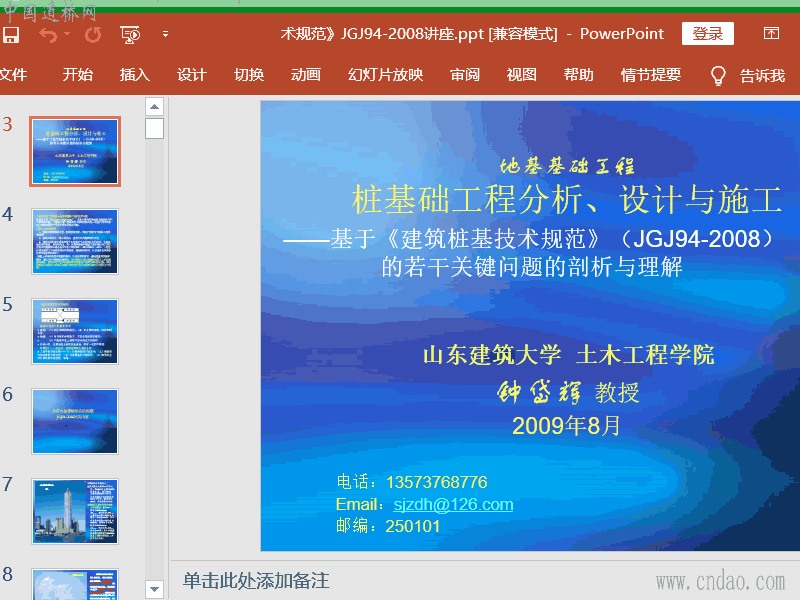The height and width of the screenshot is (600, 800).
Task: Open the 帮助 tab
Action: click(579, 75)
